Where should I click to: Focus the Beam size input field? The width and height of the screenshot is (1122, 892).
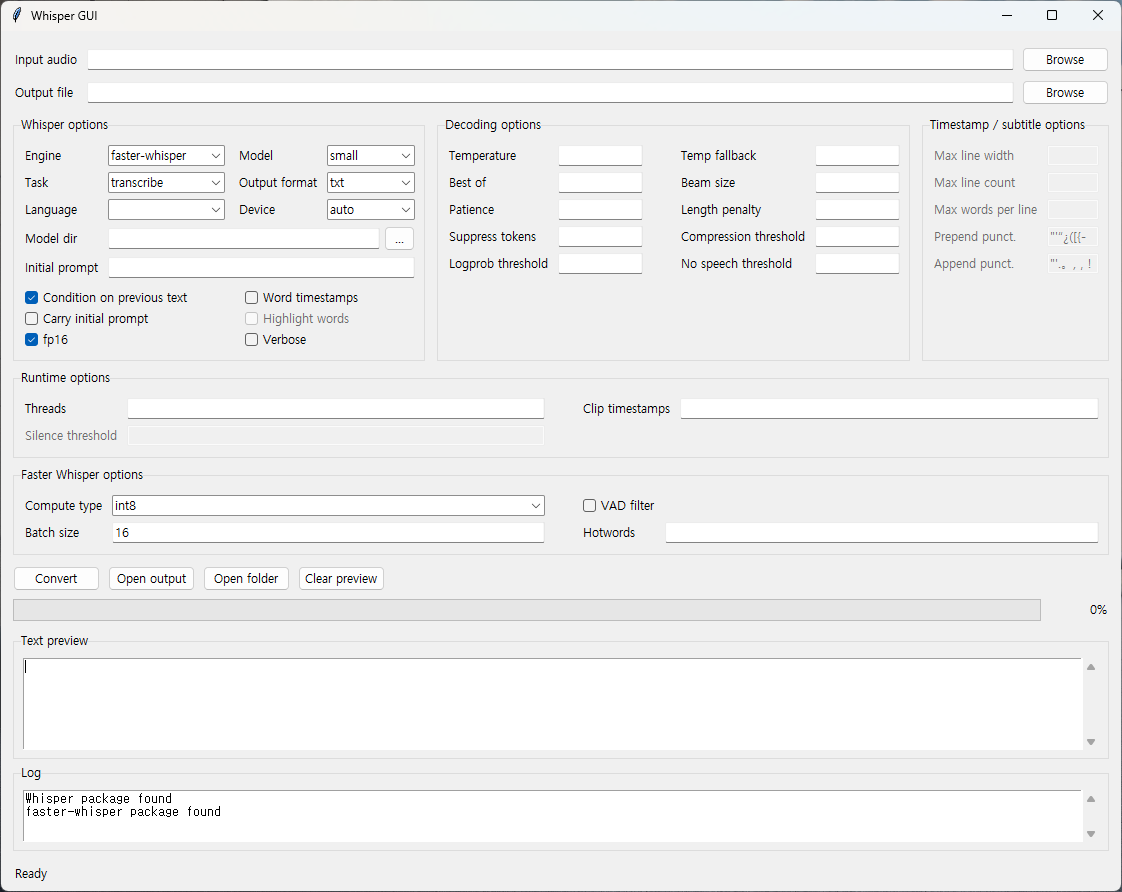(x=857, y=183)
